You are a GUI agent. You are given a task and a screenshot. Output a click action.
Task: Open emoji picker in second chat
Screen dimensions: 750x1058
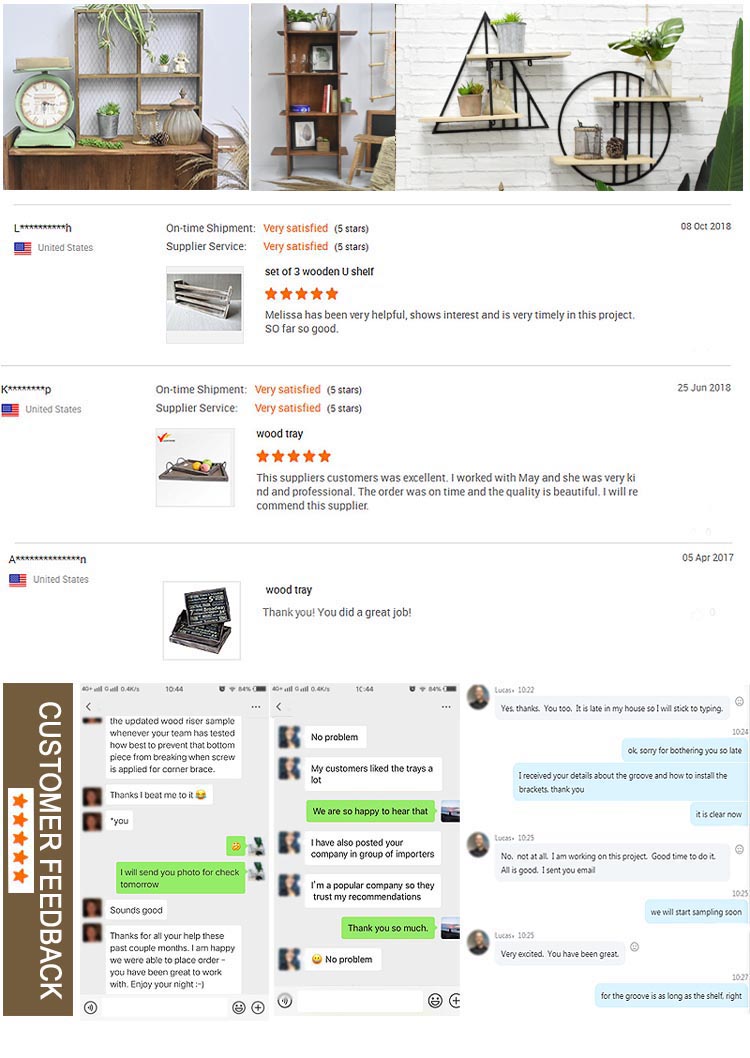(436, 1001)
